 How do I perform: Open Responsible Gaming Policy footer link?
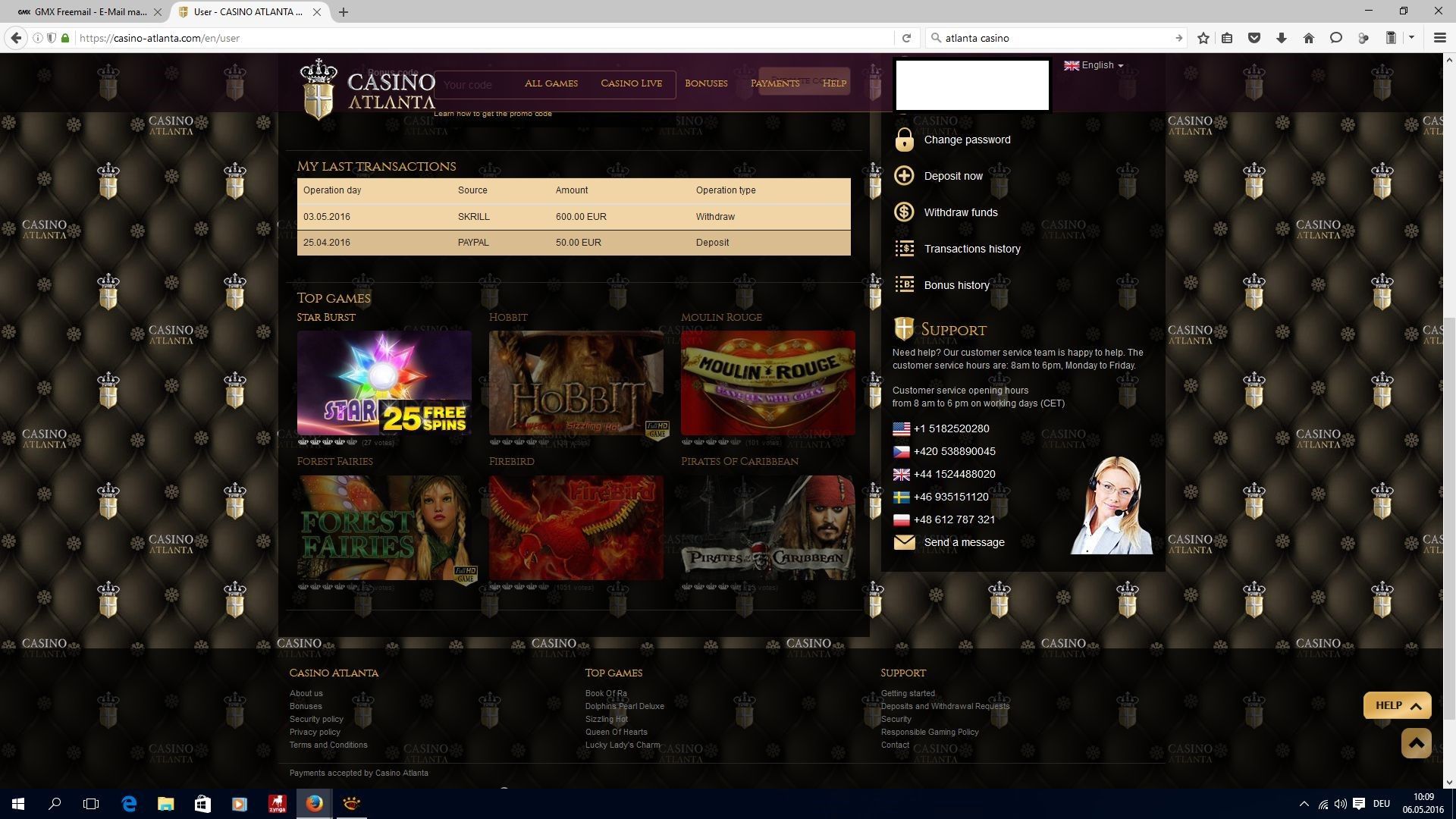[930, 732]
